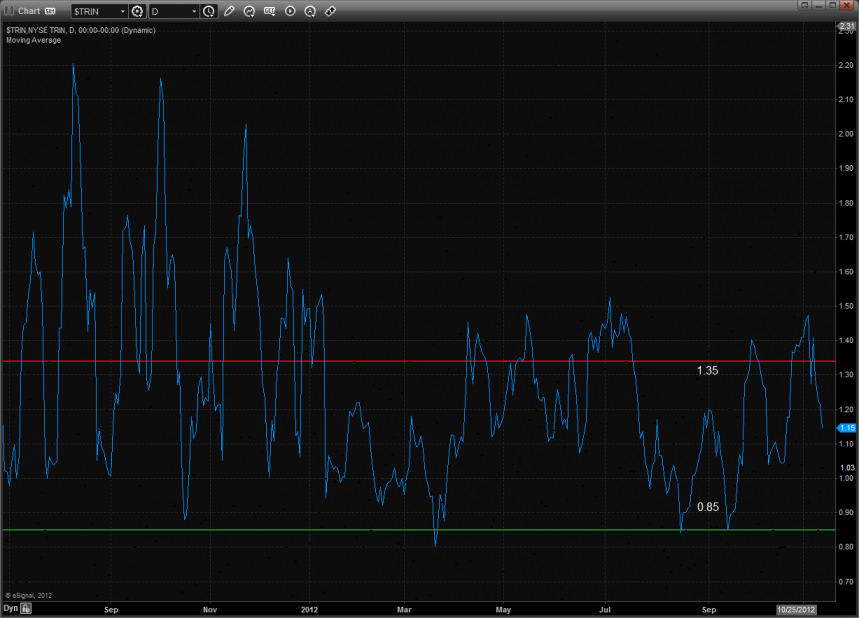Toggle the Dyn time mode label

tap(10, 607)
